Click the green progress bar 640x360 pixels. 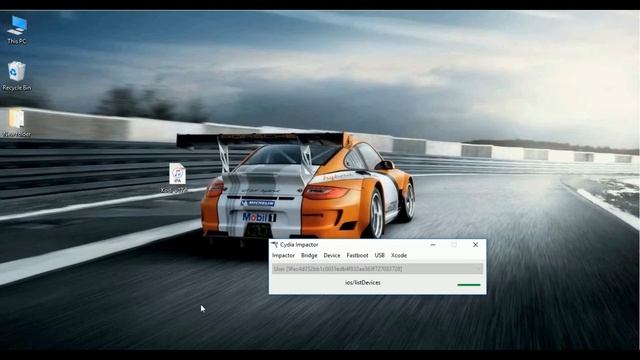coord(469,284)
